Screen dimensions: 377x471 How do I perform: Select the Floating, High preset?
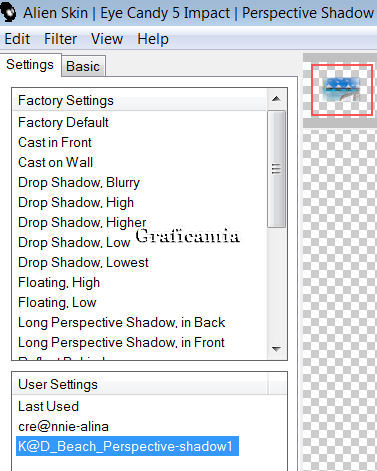click(59, 283)
